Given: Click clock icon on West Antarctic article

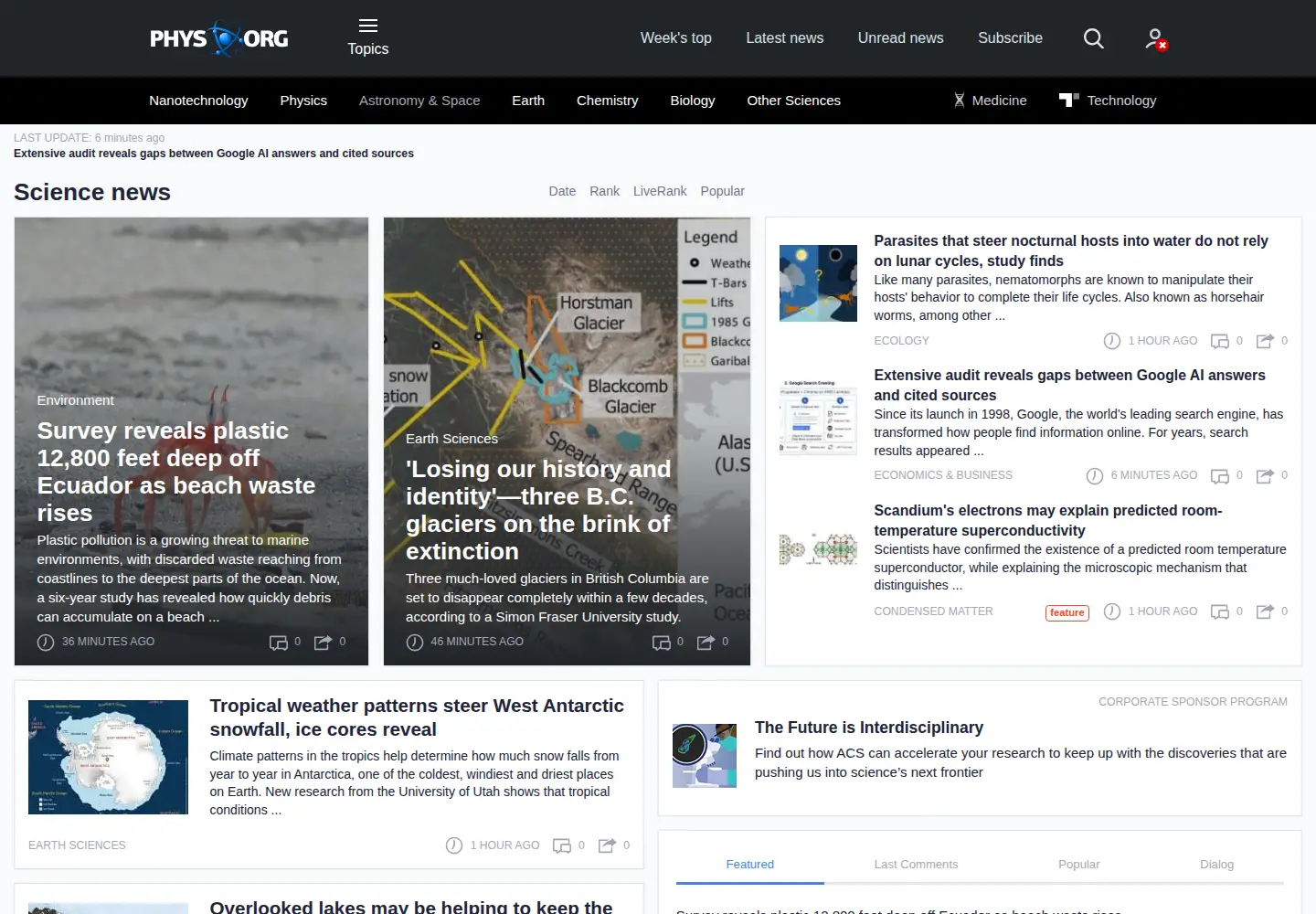Looking at the screenshot, I should (454, 845).
